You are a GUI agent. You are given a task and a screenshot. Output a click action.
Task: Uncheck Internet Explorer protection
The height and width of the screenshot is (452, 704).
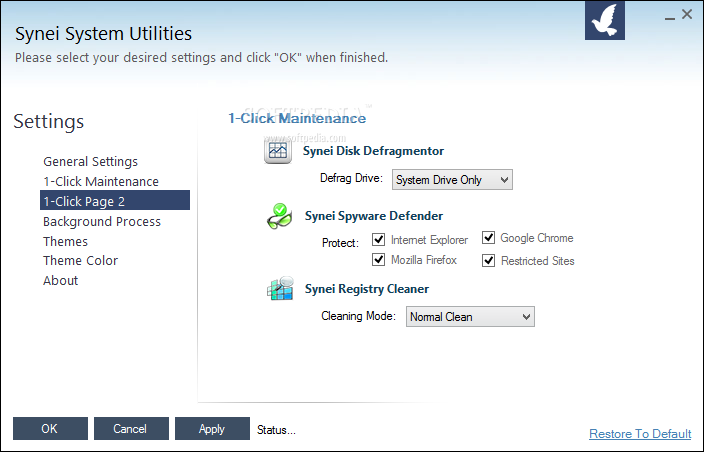(x=378, y=240)
